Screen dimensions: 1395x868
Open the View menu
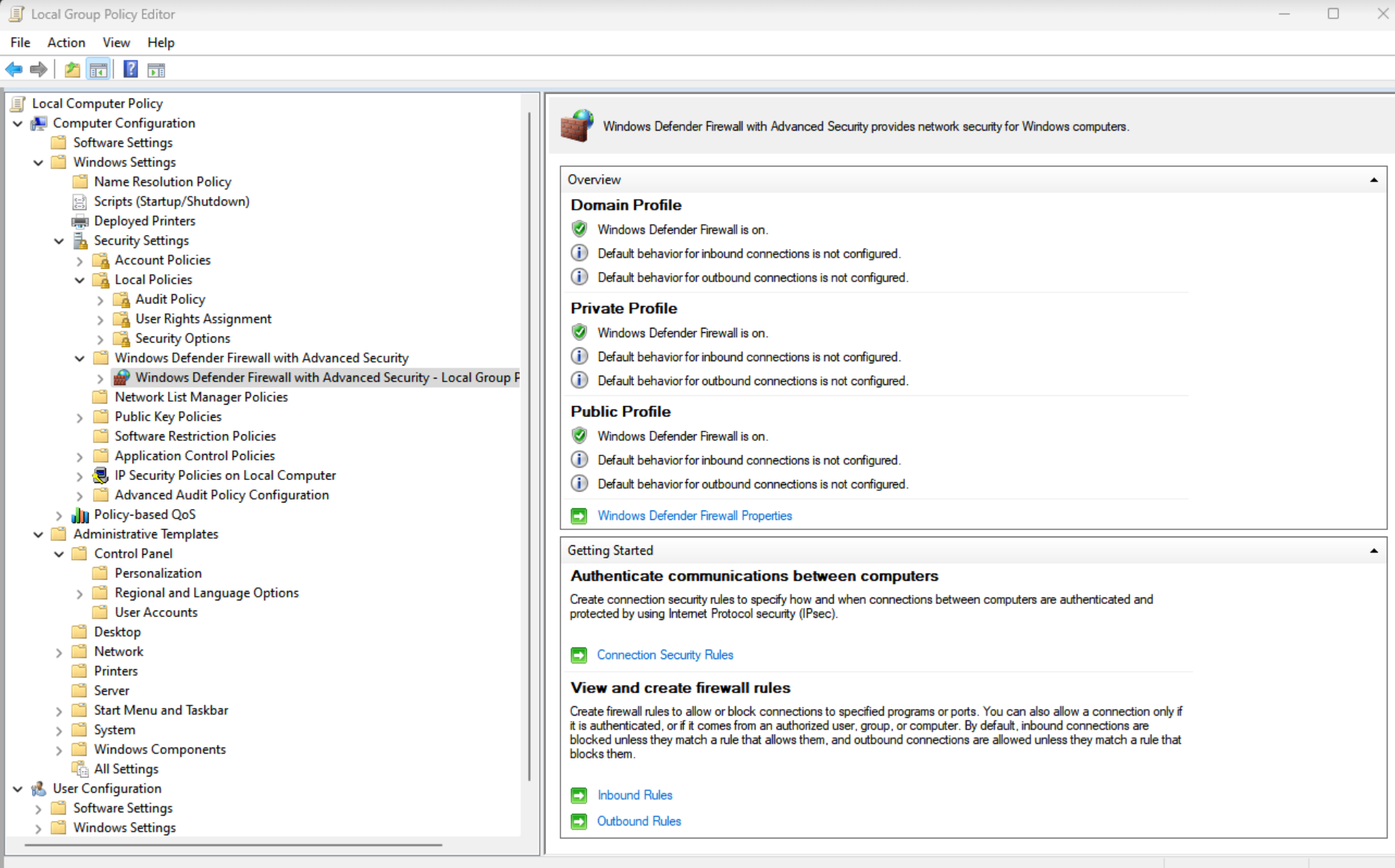point(116,43)
